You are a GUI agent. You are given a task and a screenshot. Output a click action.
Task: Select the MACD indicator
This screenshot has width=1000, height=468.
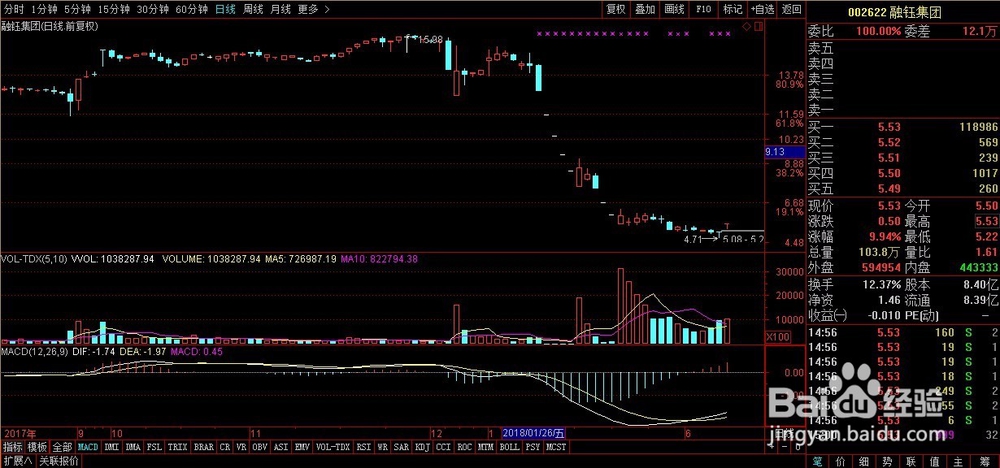(x=88, y=447)
